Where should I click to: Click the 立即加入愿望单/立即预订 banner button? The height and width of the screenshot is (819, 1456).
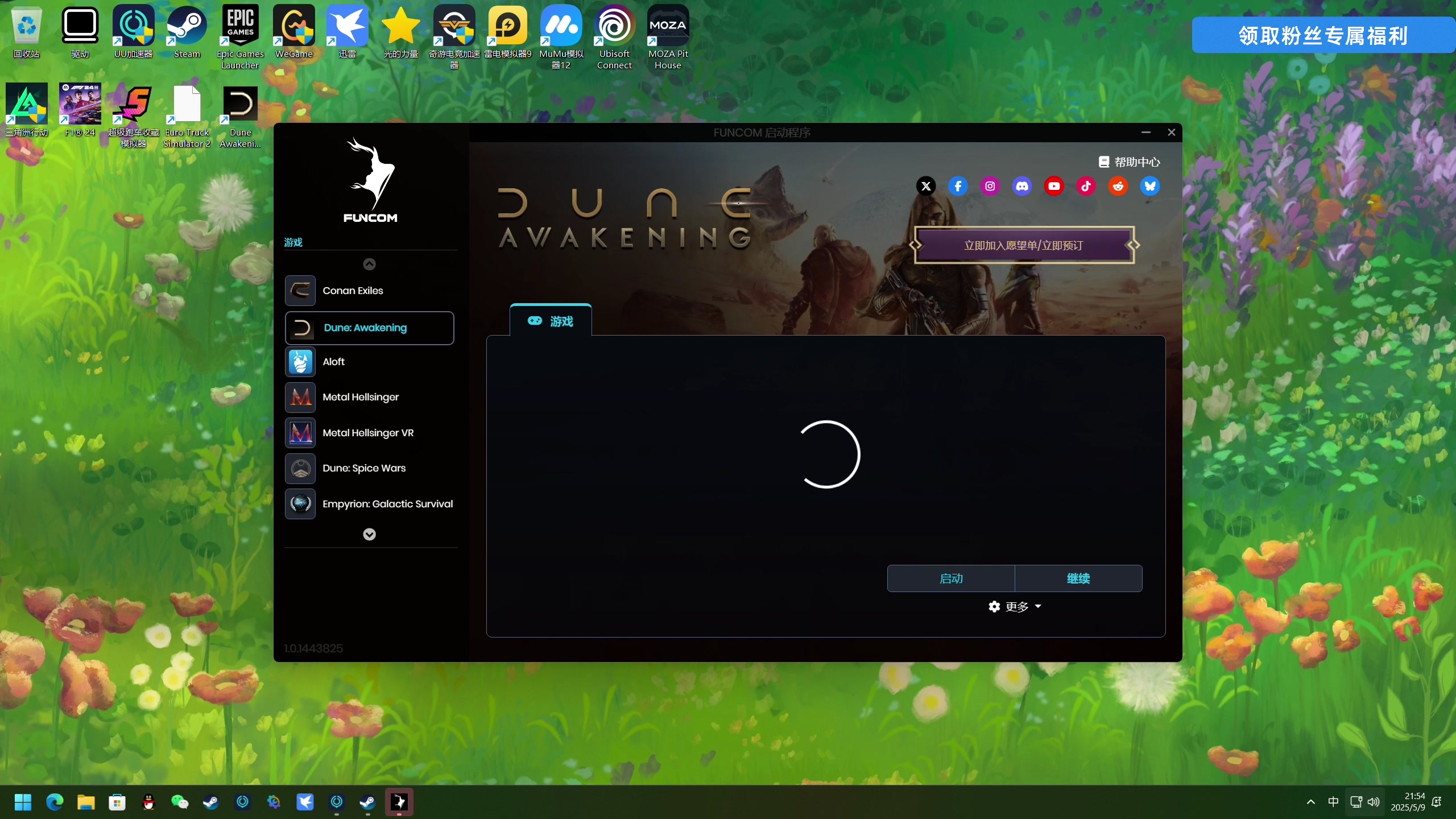1024,245
